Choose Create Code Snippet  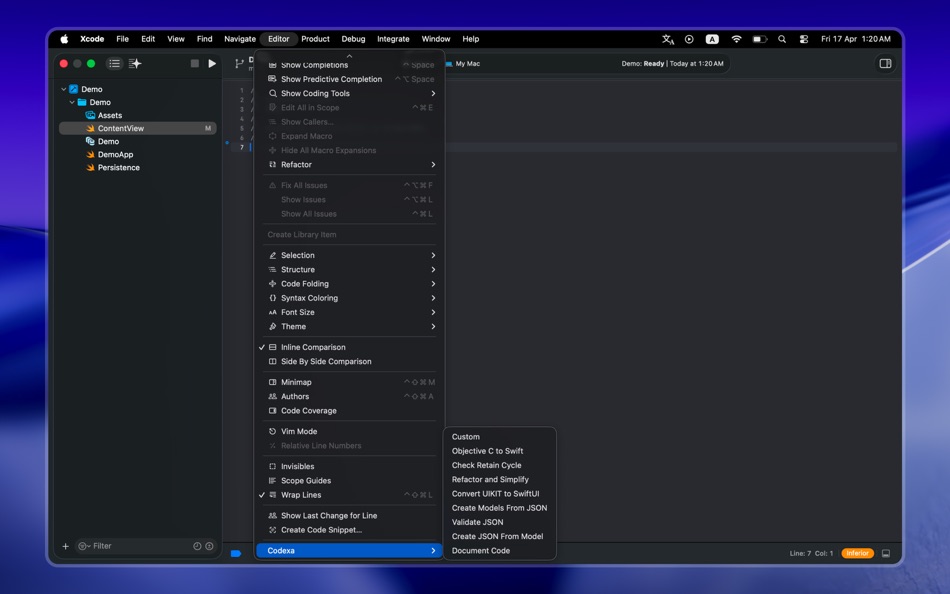350,530
